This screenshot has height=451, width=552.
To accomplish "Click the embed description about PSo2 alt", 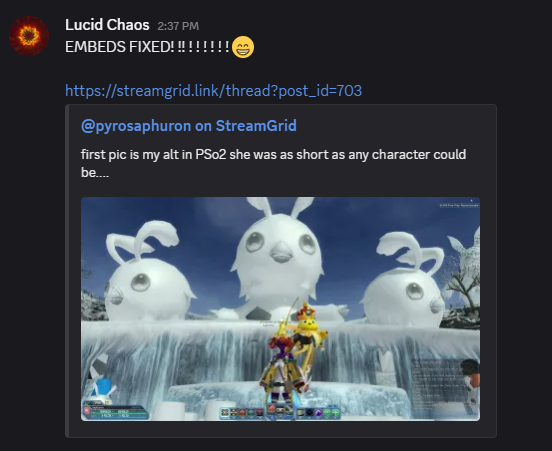I will pos(274,163).
